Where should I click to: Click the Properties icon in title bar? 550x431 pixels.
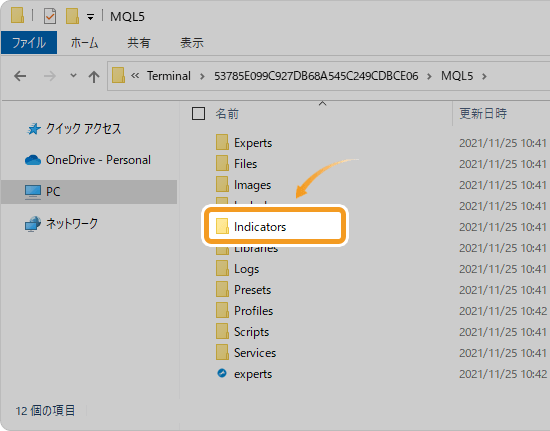50,16
